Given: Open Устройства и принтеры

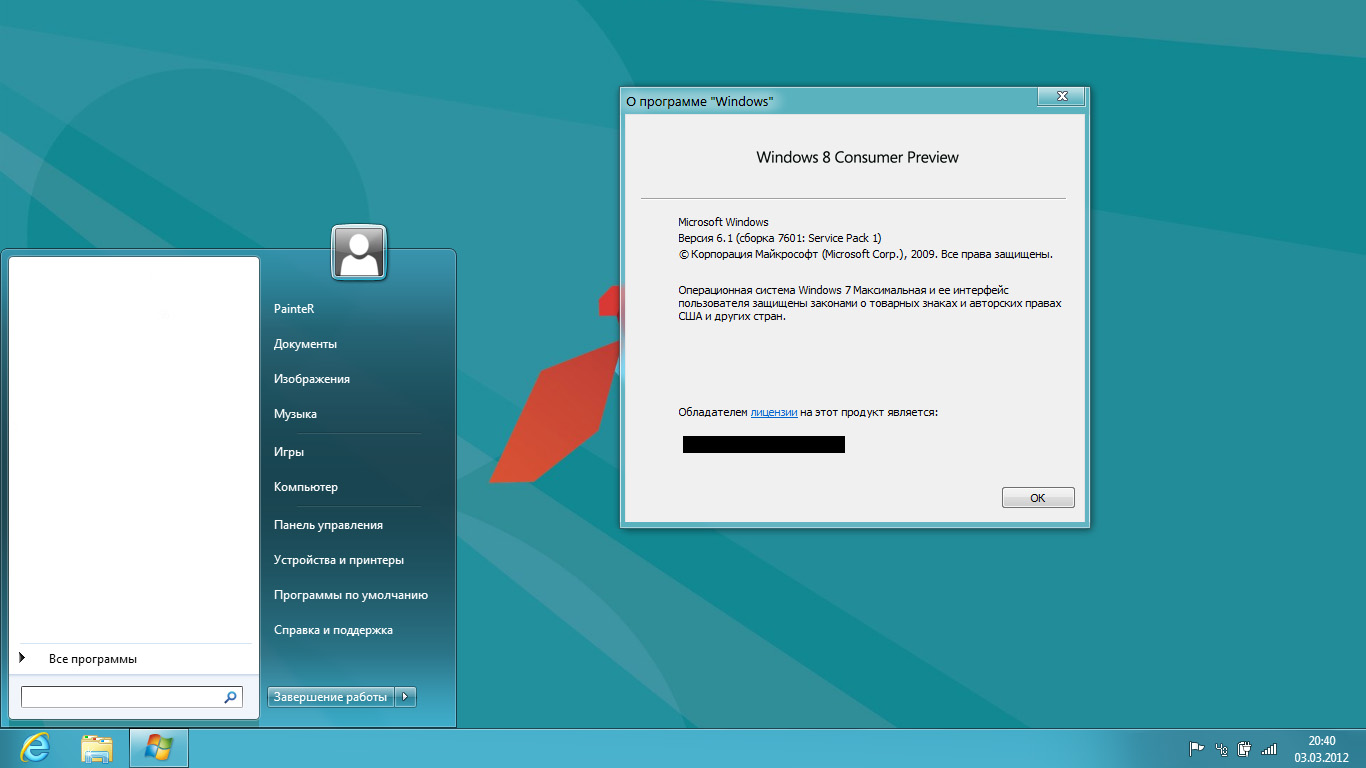Looking at the screenshot, I should pyautogui.click(x=339, y=560).
